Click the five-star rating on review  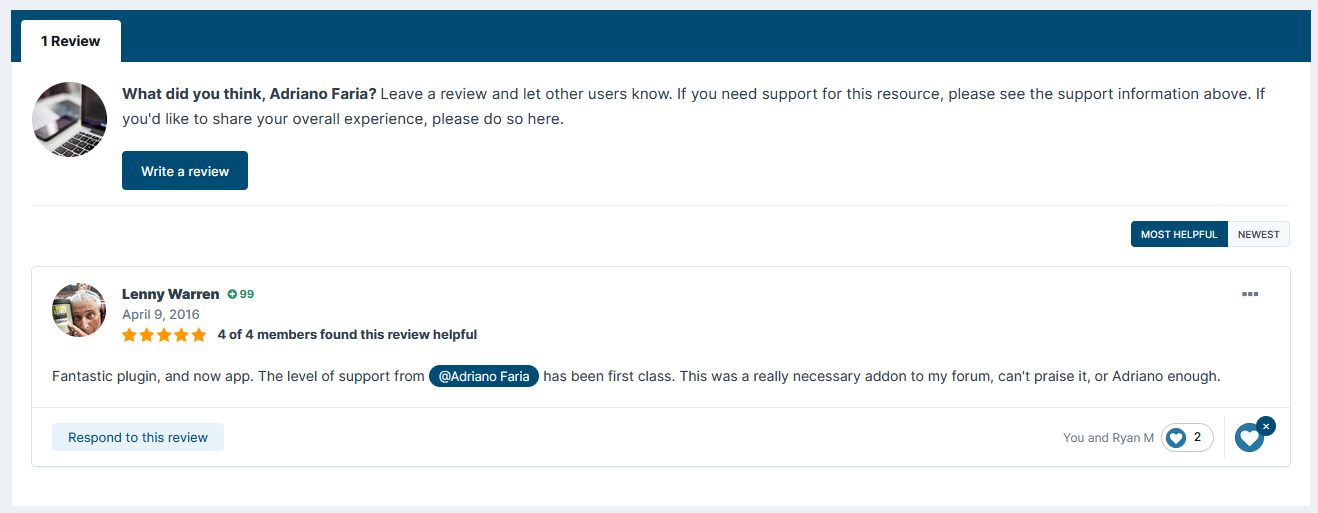click(164, 335)
